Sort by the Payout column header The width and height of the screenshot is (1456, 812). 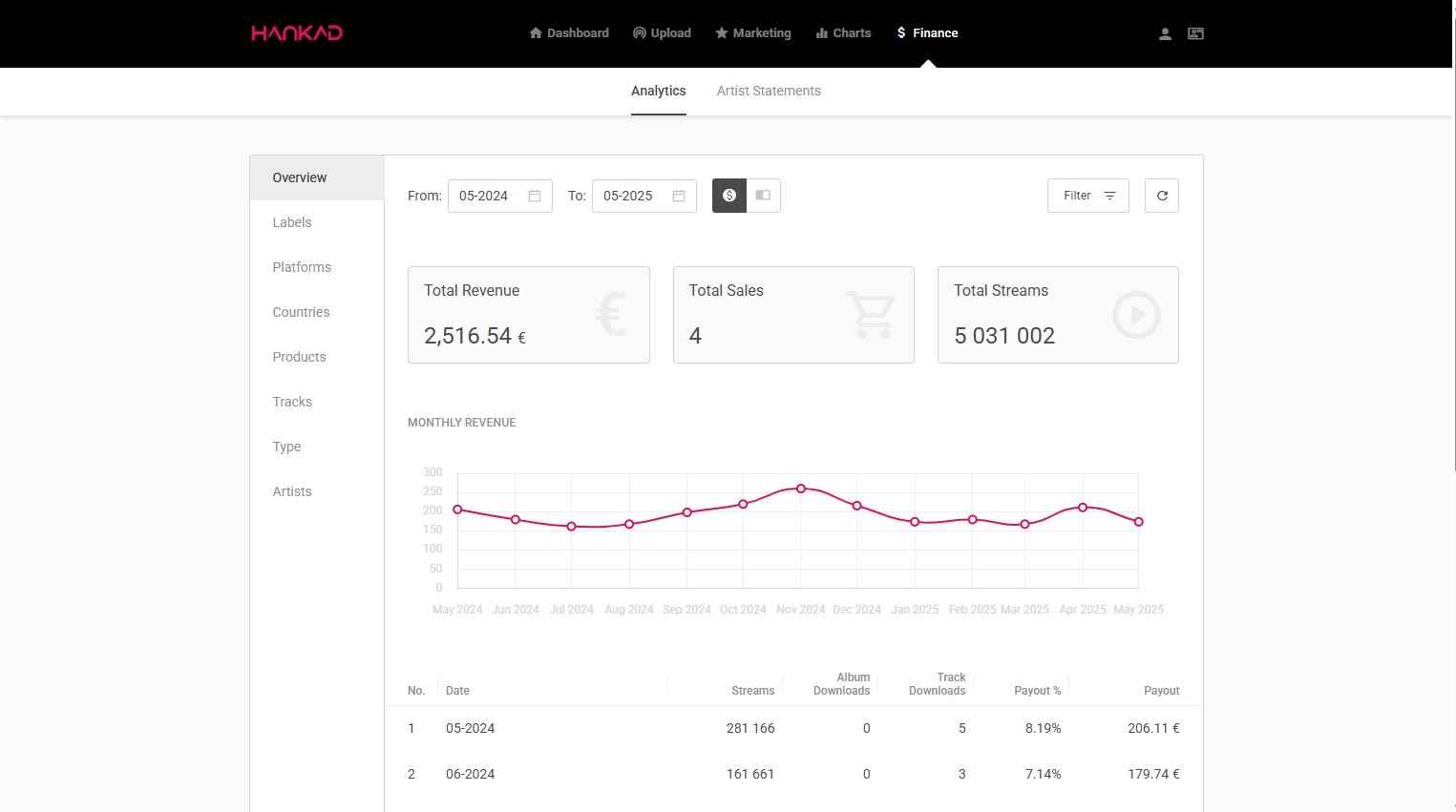1162,691
